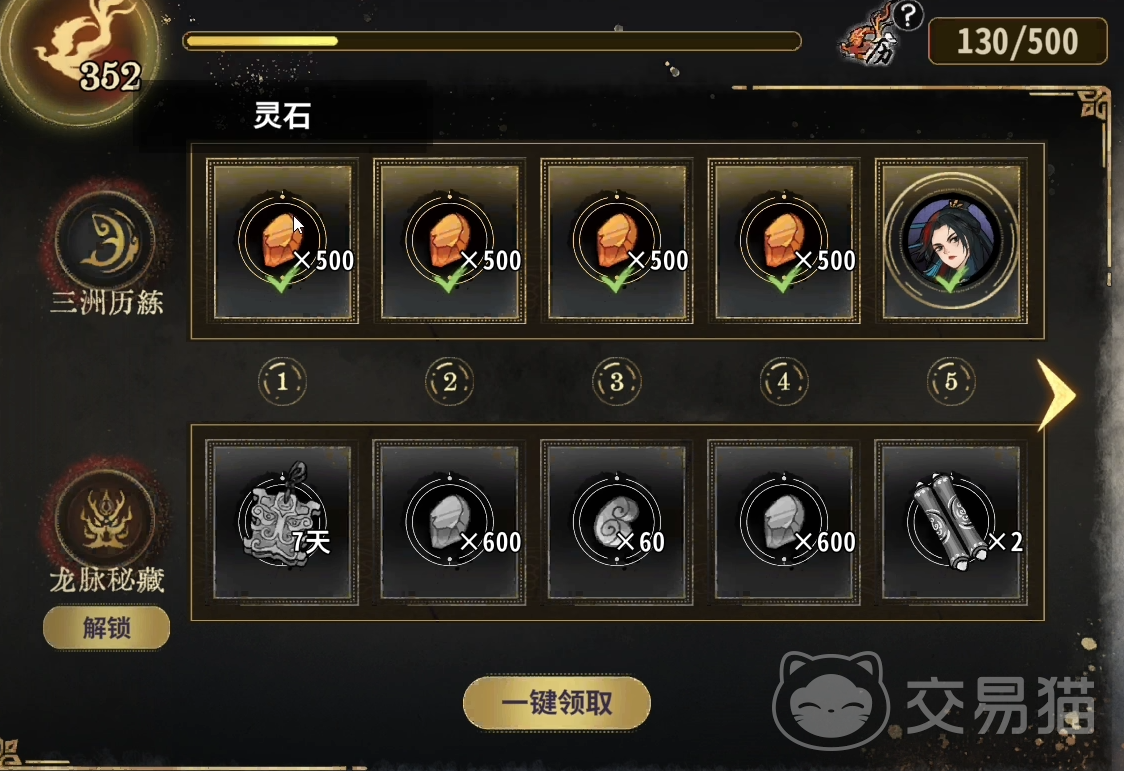Select the first ×500 spirit stone reward
Image resolution: width=1124 pixels, height=771 pixels.
(282, 241)
